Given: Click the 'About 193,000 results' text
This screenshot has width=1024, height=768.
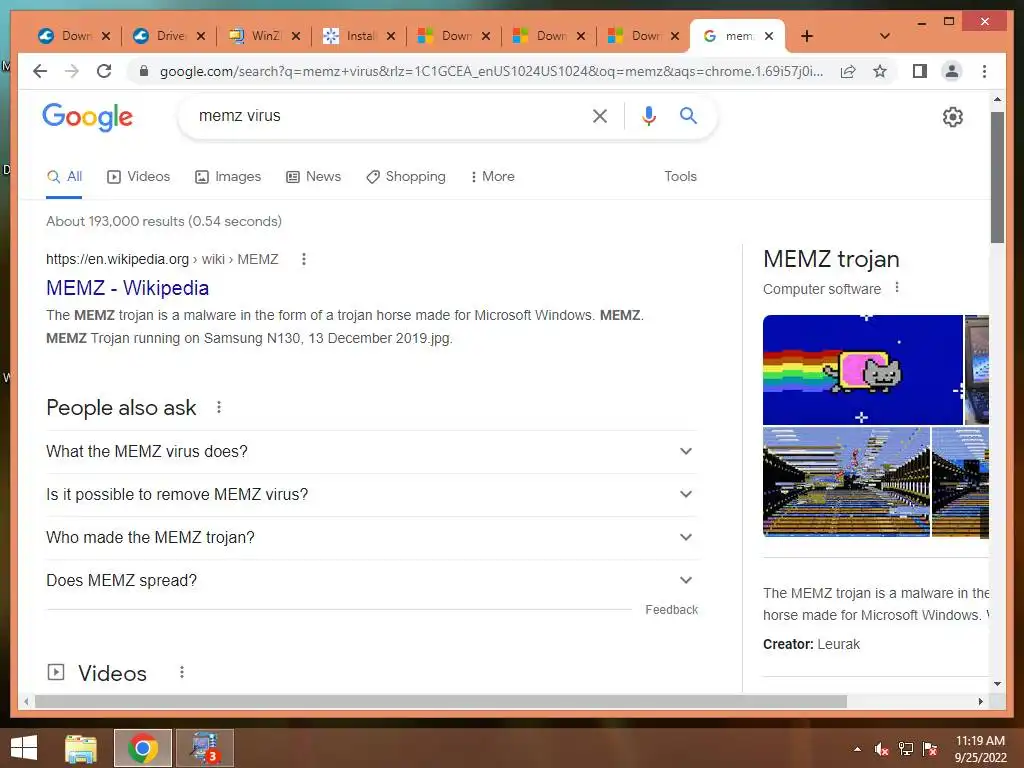Looking at the screenshot, I should click(164, 221).
